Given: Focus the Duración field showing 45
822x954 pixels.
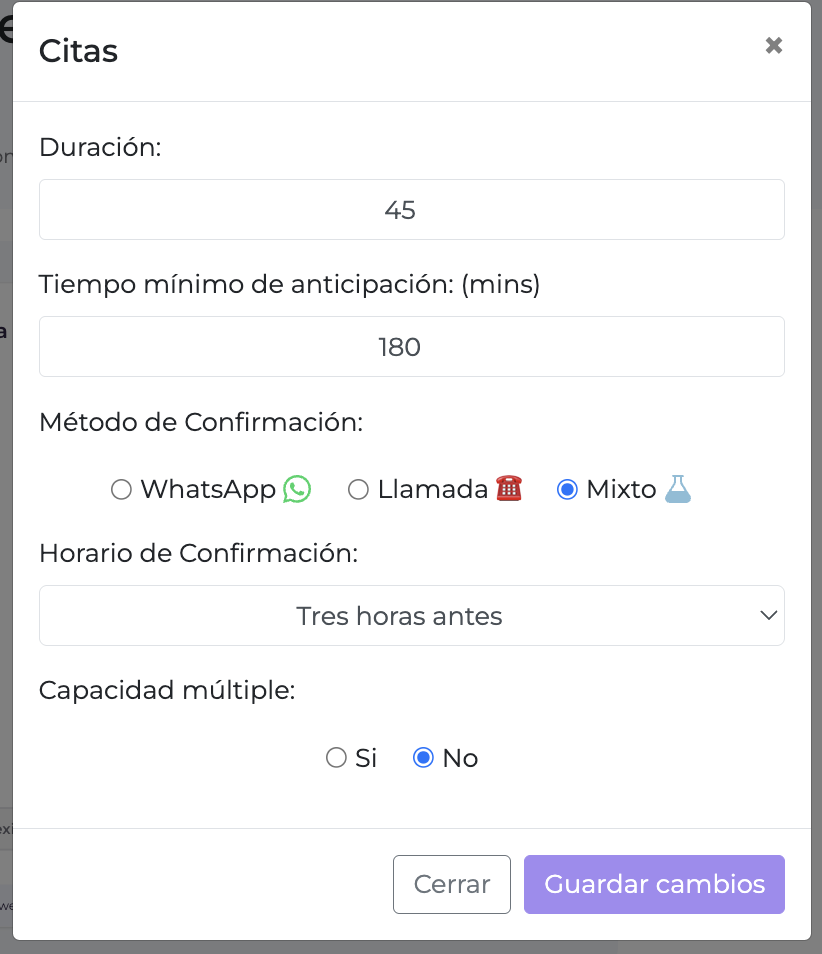Looking at the screenshot, I should 412,209.
